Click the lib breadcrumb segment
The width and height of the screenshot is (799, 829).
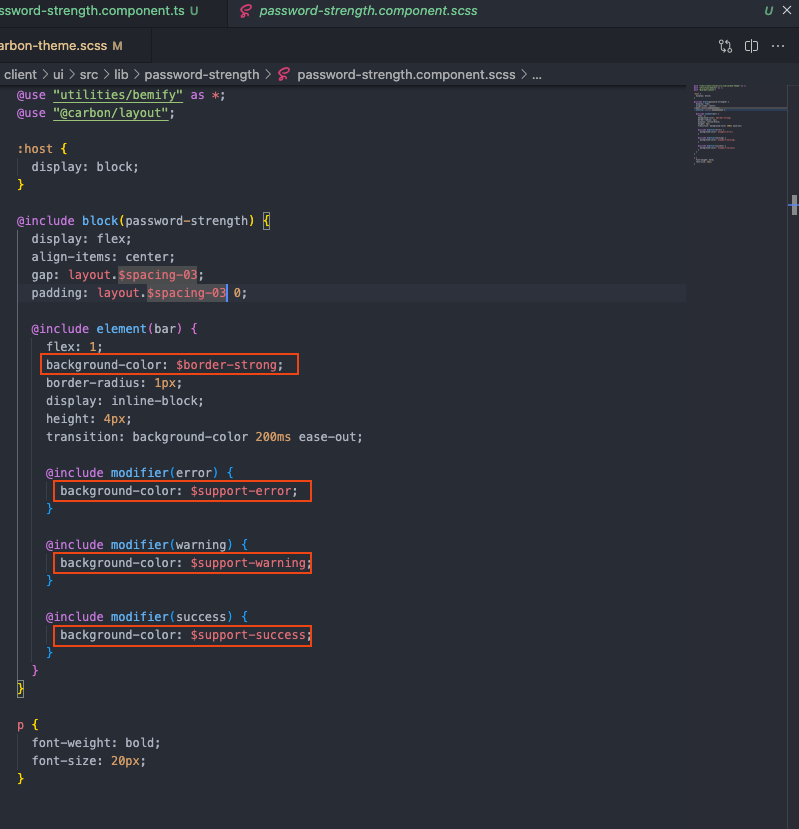(x=122, y=75)
